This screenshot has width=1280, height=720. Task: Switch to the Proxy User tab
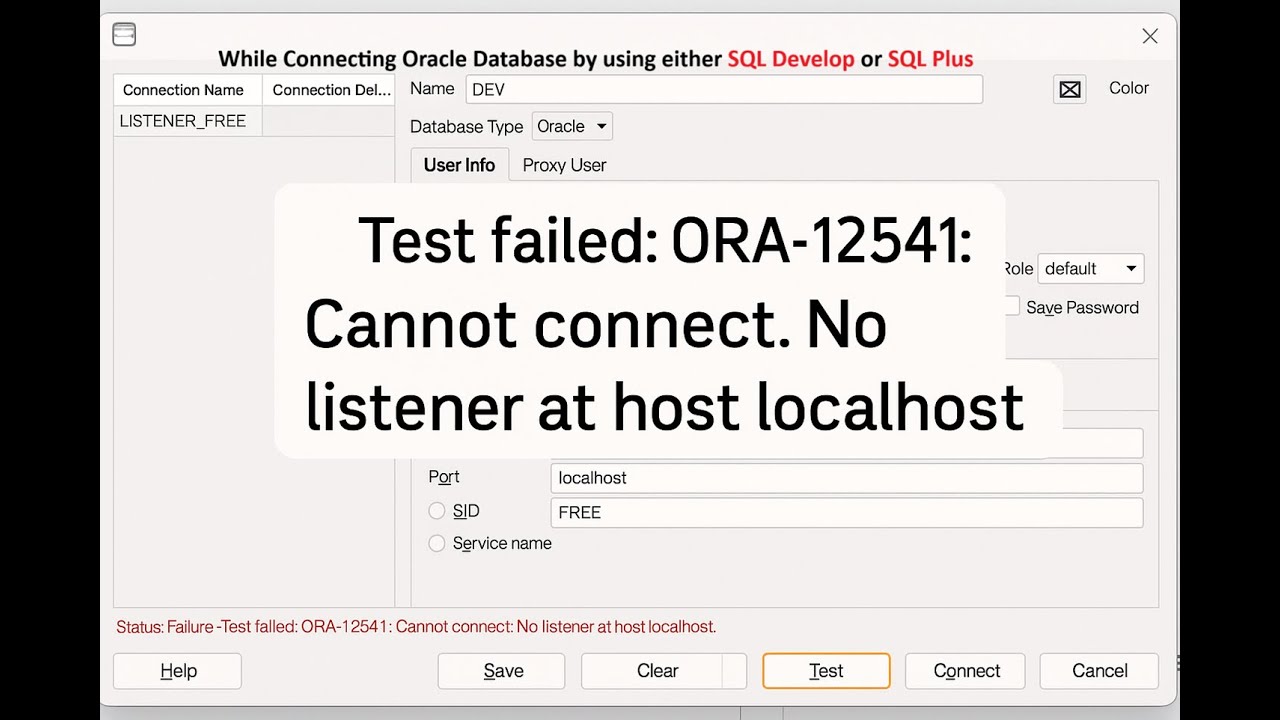click(564, 165)
